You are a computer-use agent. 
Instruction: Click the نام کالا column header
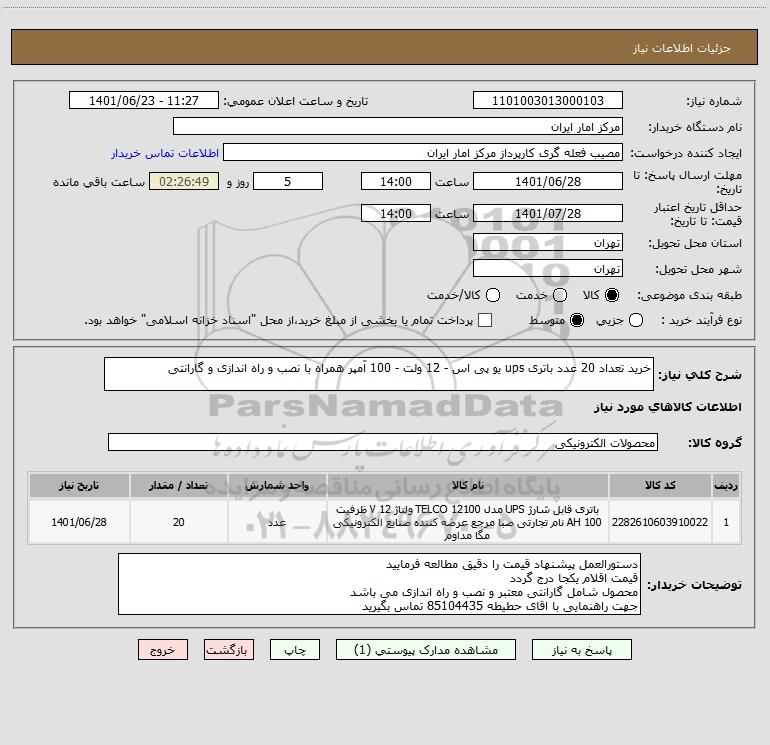click(x=468, y=485)
